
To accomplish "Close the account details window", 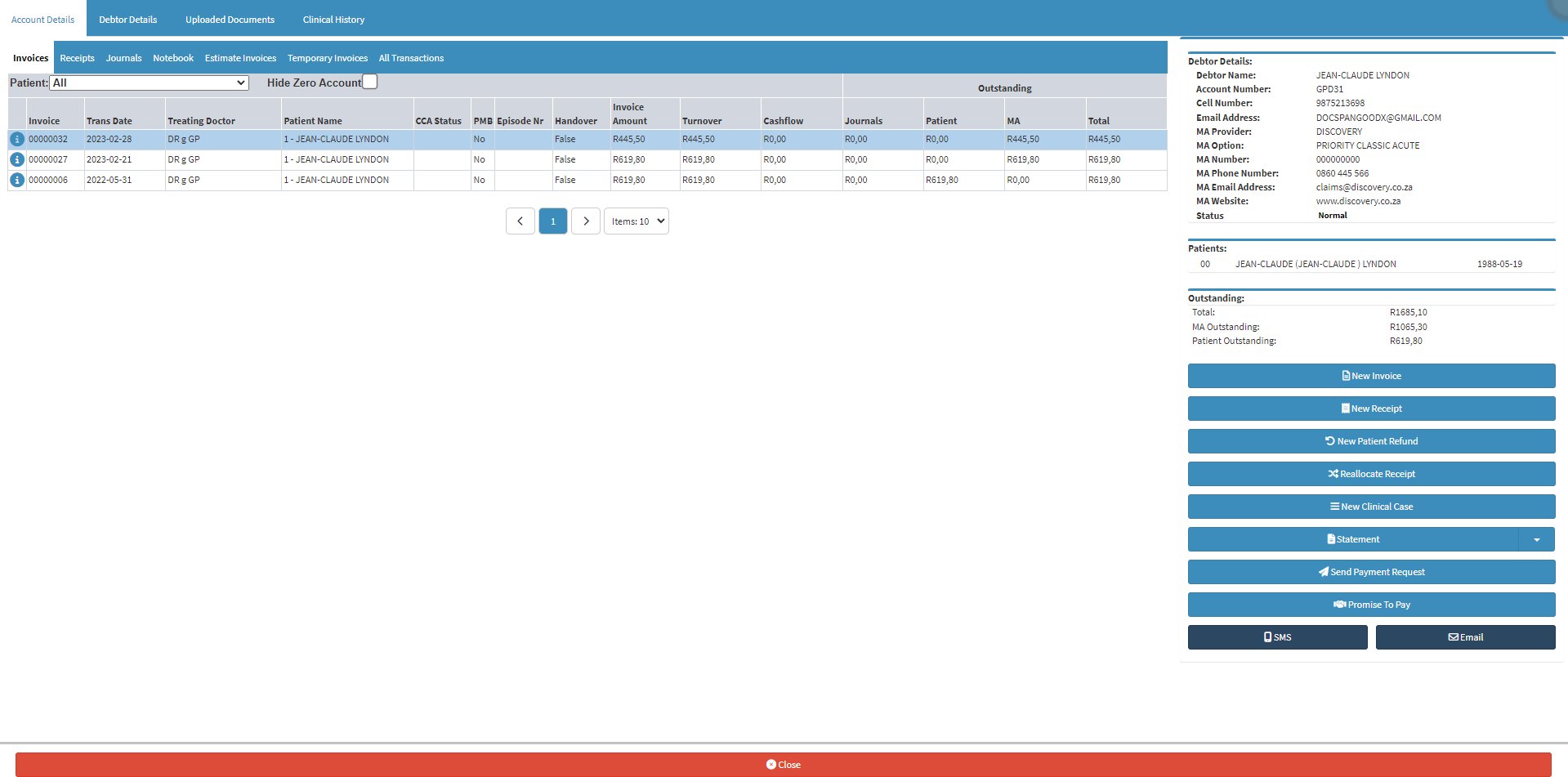I will (783, 765).
